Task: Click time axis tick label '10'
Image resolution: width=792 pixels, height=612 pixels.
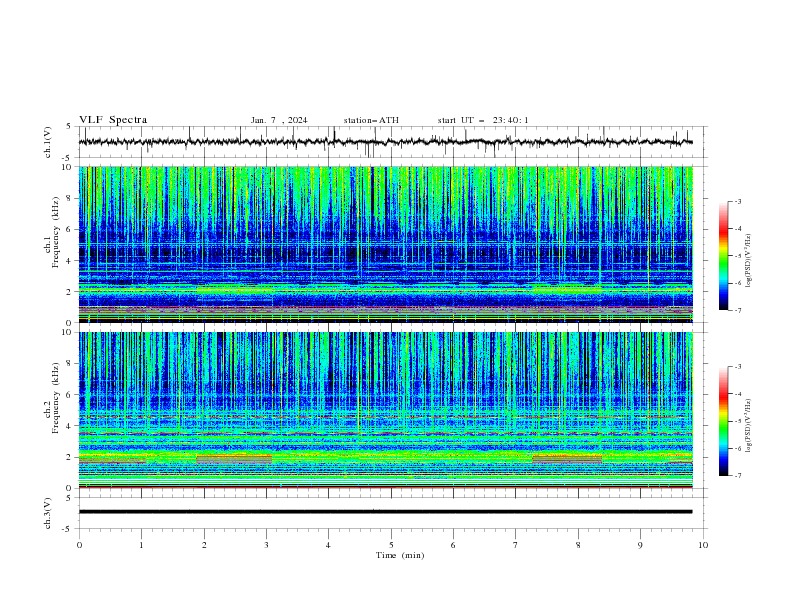Action: [703, 545]
